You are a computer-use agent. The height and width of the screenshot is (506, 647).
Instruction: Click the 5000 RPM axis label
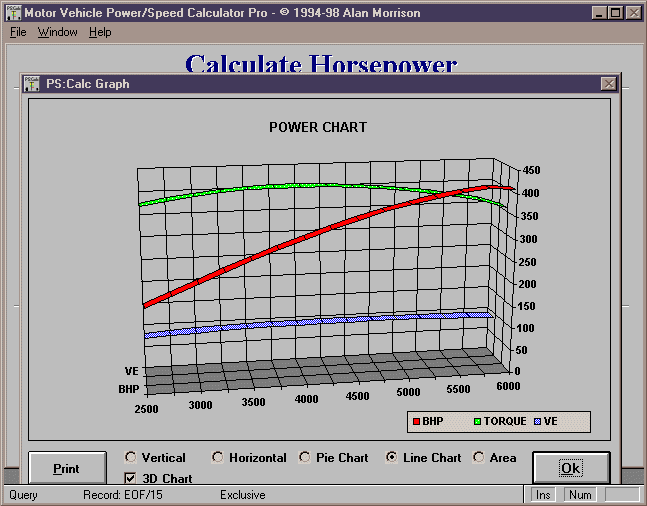[409, 392]
